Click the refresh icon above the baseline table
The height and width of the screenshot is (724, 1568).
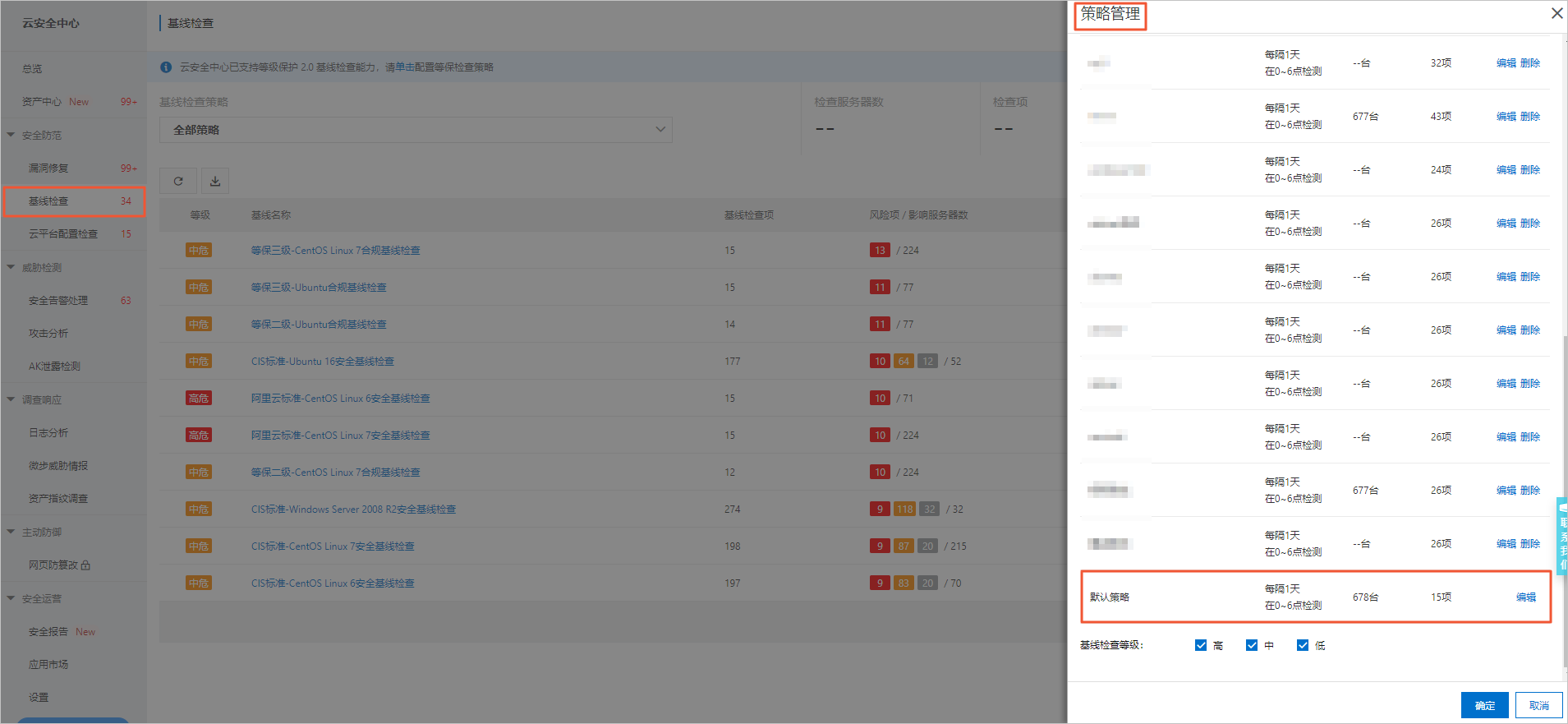(x=178, y=181)
